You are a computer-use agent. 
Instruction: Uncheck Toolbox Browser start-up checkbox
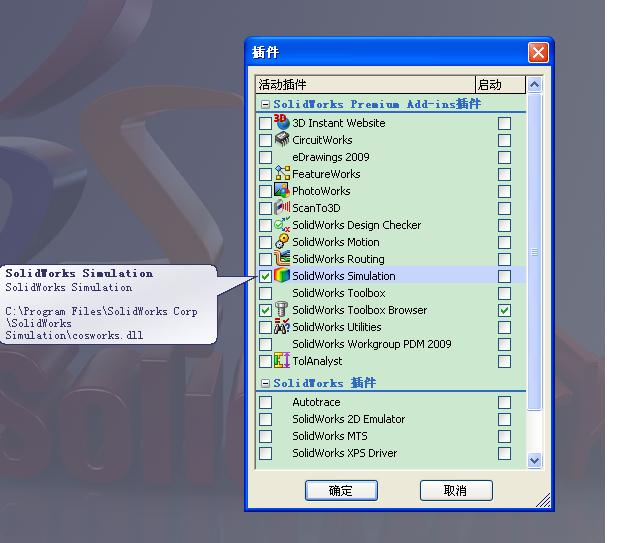coord(504,310)
